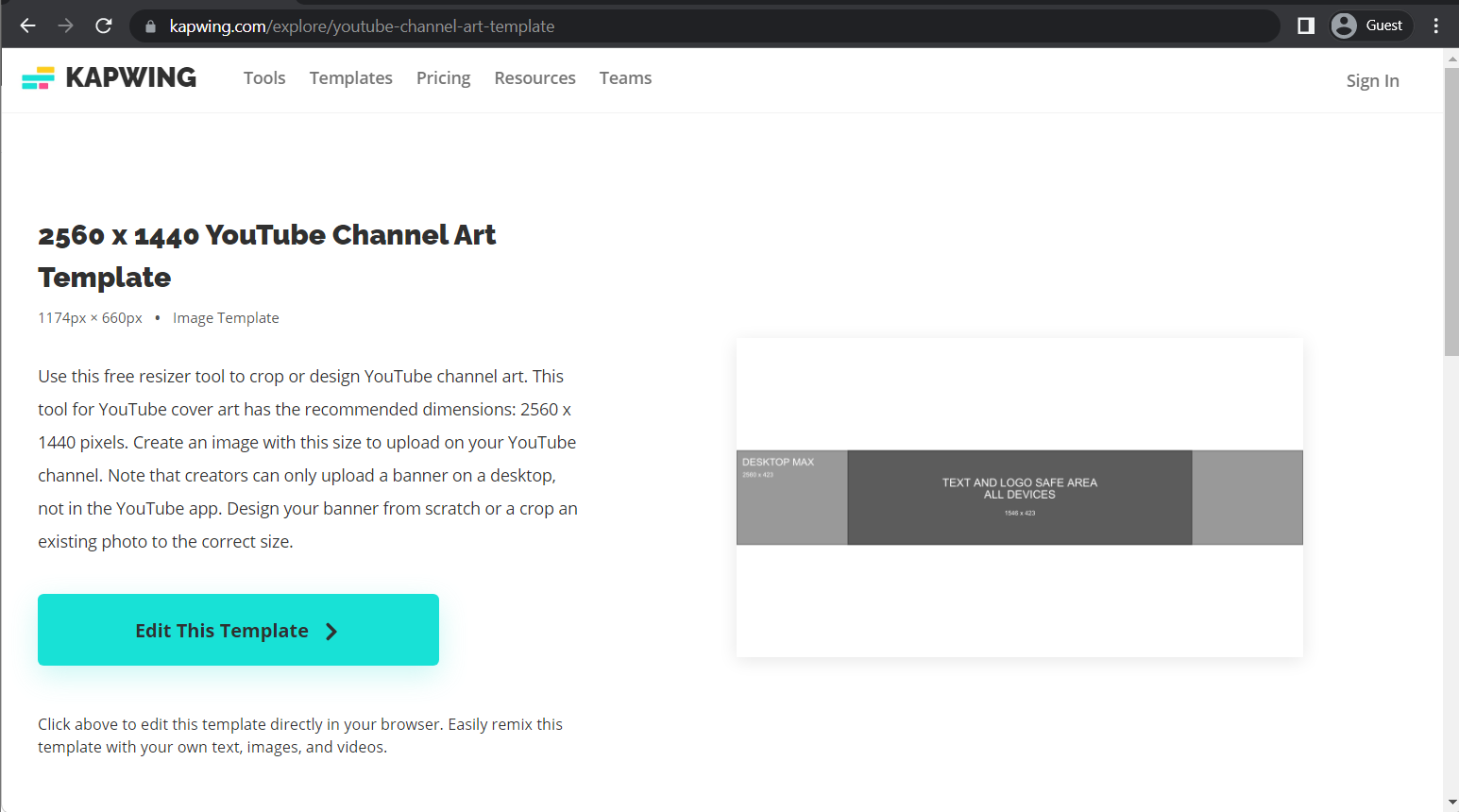Click the browser forward arrow
The height and width of the screenshot is (812, 1459).
click(x=66, y=26)
